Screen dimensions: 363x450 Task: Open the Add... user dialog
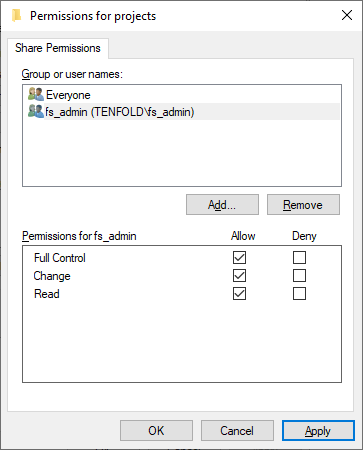click(x=222, y=205)
